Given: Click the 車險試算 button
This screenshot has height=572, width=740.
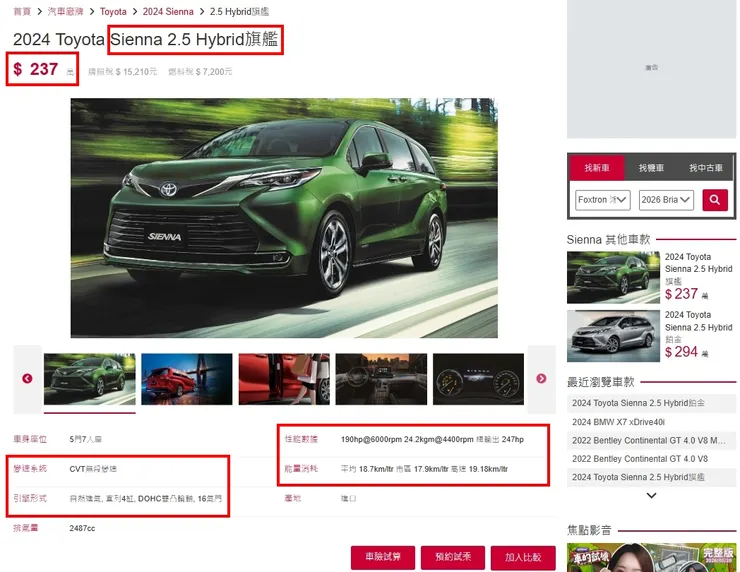Looking at the screenshot, I should pos(383,557).
